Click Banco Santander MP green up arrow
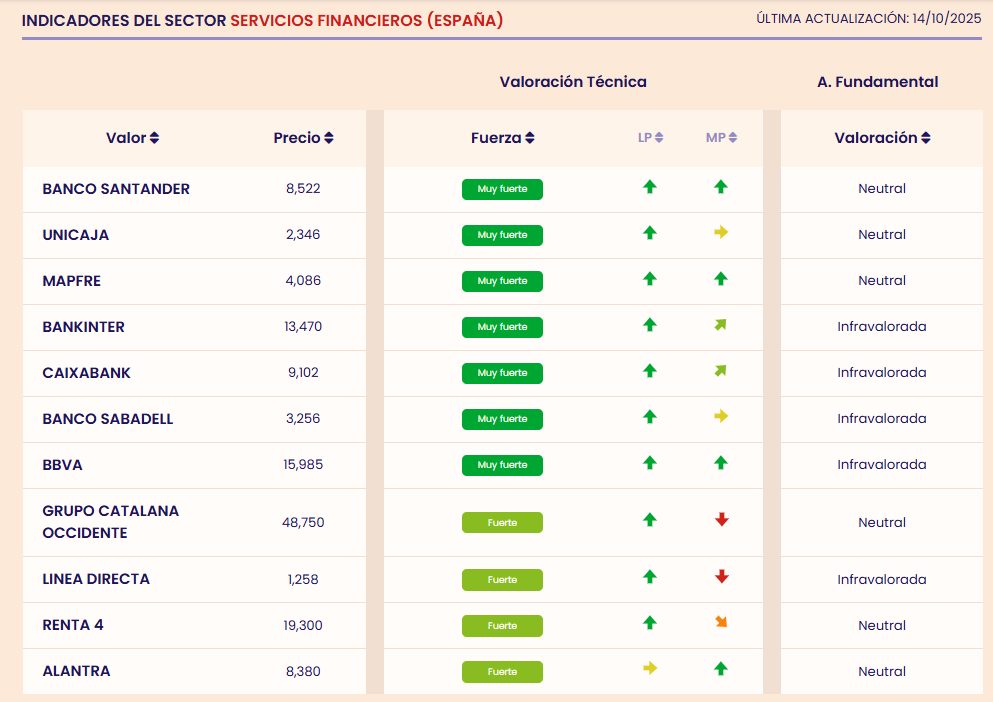 (x=721, y=187)
